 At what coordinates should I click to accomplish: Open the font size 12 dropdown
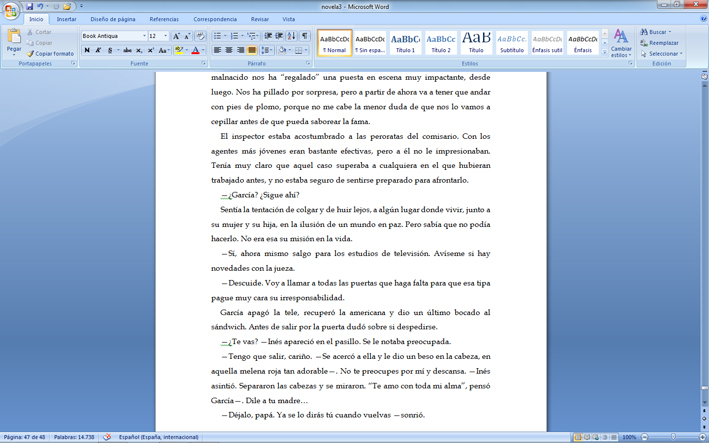pyautogui.click(x=166, y=36)
